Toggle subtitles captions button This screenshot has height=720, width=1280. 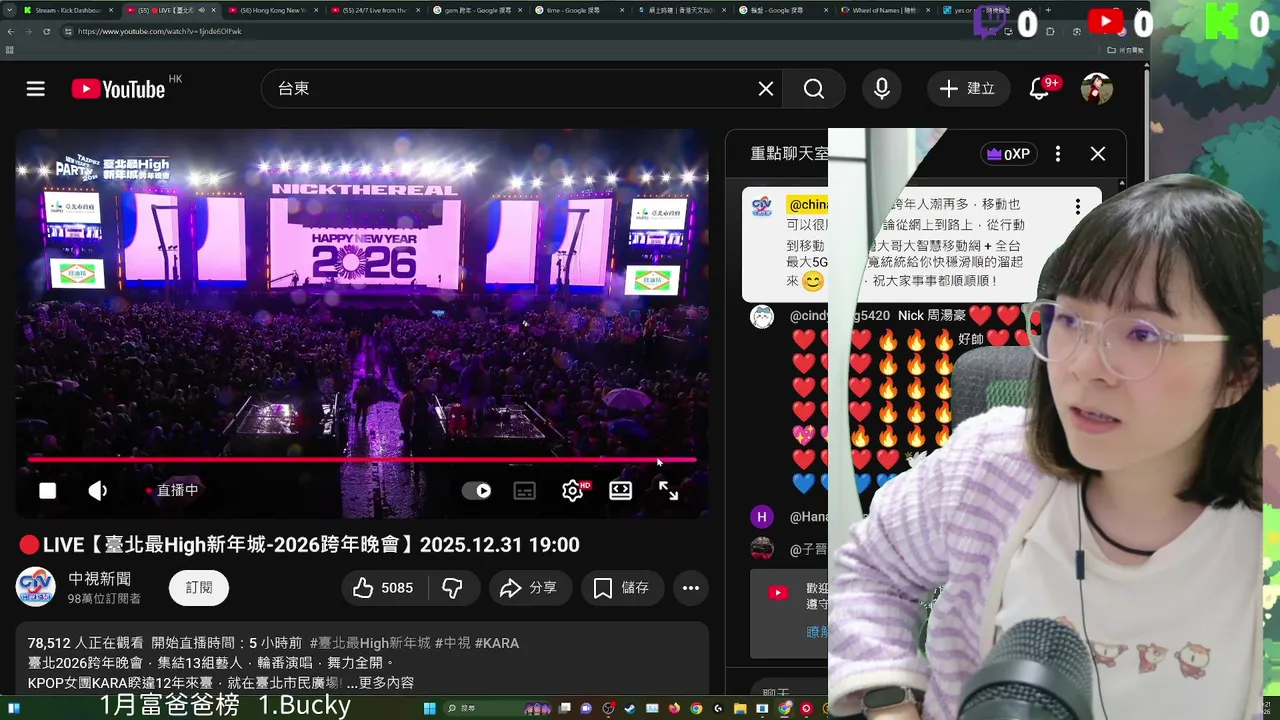525,490
